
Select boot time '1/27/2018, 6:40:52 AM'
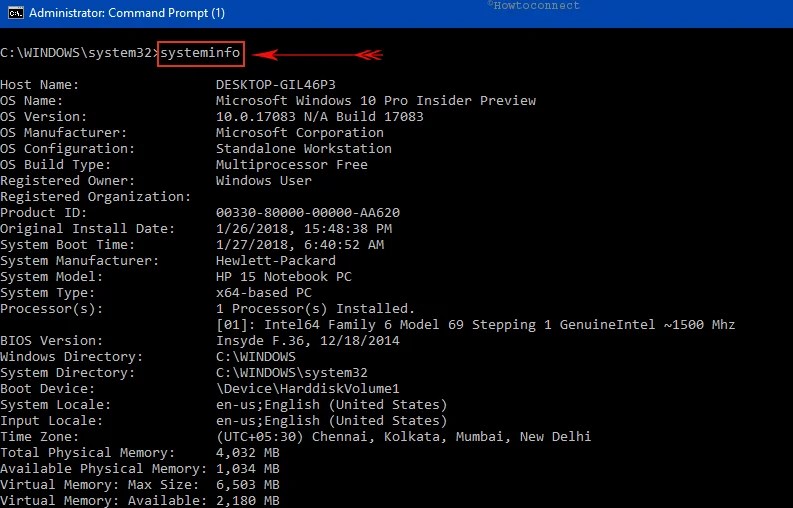coord(300,245)
